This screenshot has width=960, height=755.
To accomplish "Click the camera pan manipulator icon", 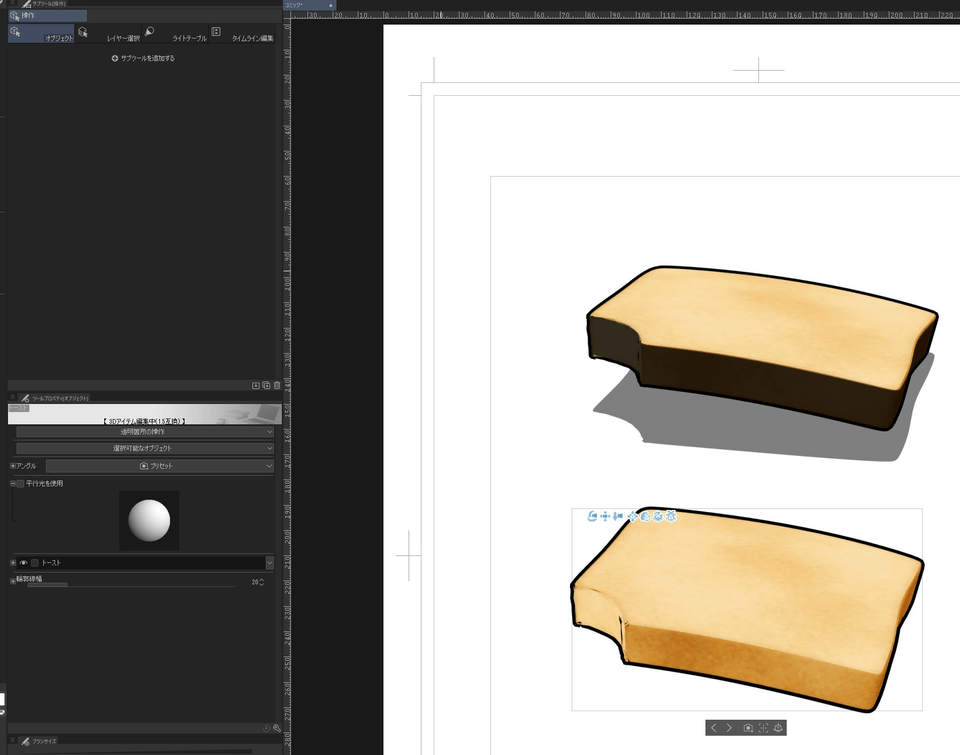I will pyautogui.click(x=605, y=516).
